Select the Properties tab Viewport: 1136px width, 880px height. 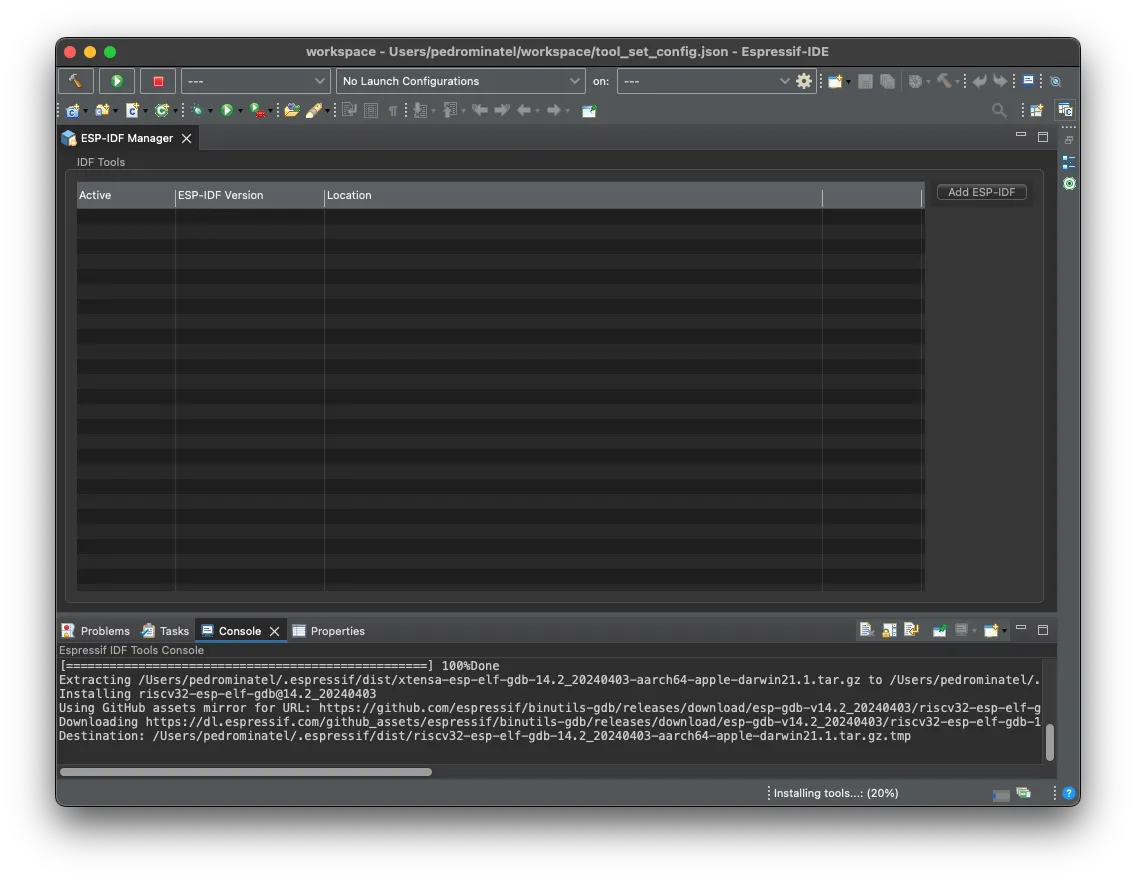(328, 631)
